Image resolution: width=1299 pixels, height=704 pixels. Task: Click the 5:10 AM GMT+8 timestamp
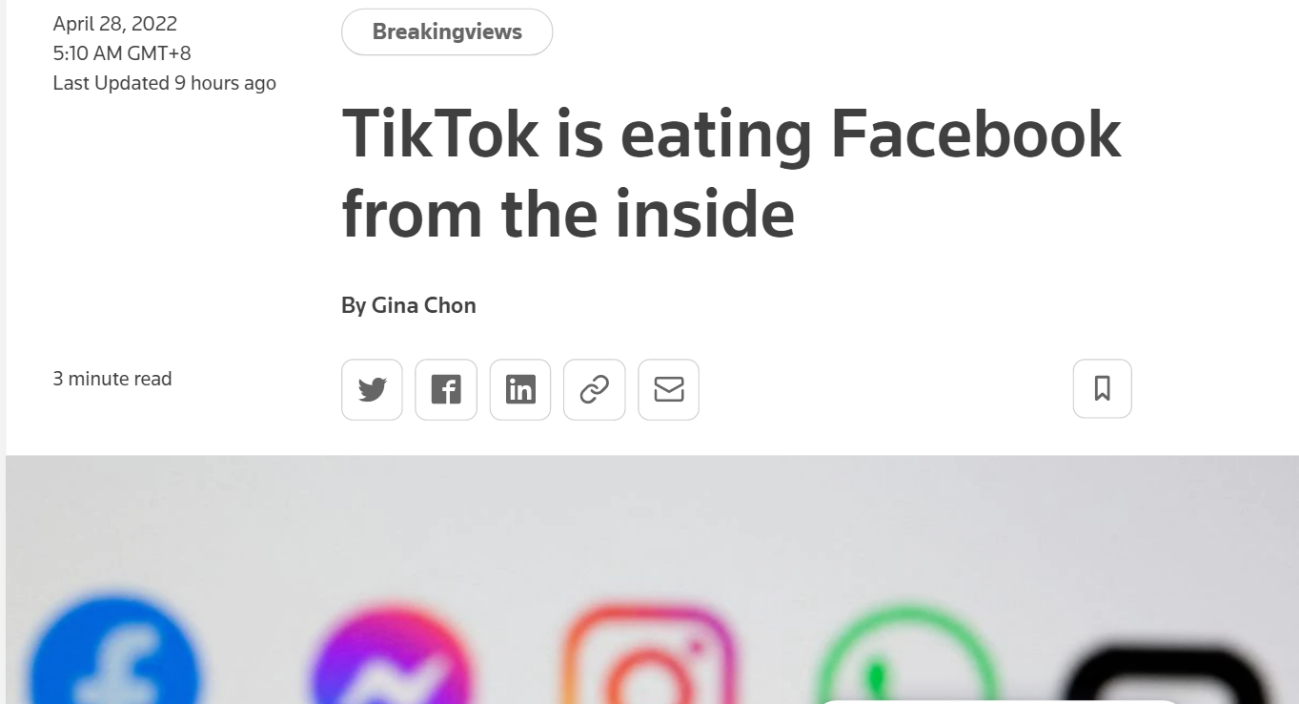tap(121, 53)
